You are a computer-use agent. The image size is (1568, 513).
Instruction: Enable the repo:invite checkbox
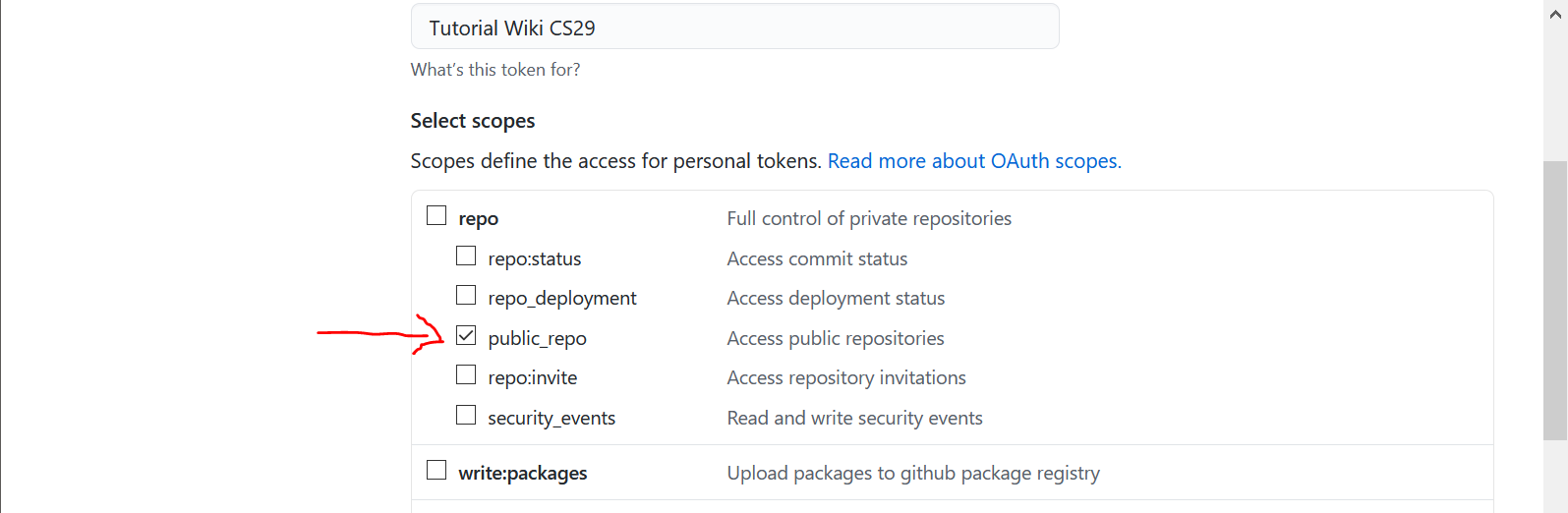[x=466, y=374]
